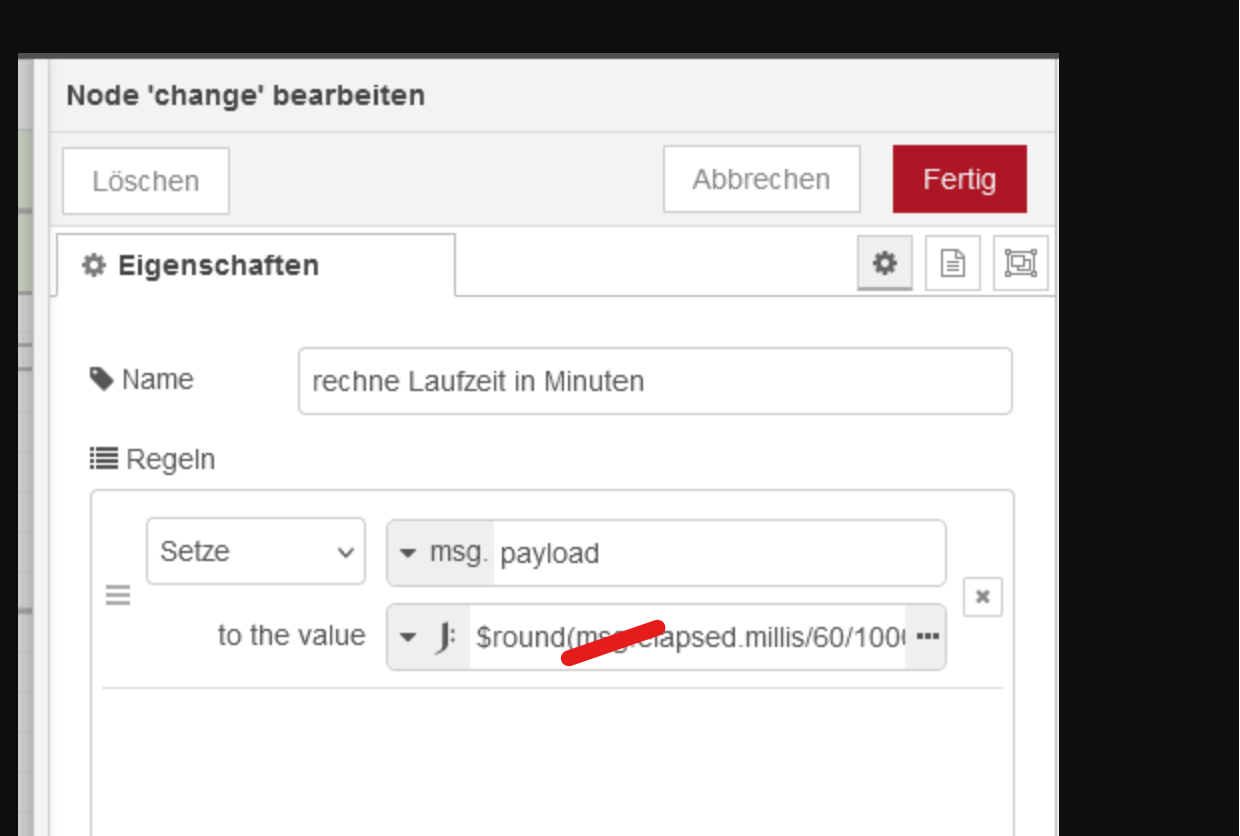This screenshot has width=1240, height=836.
Task: Open node description document icon
Action: tap(953, 263)
